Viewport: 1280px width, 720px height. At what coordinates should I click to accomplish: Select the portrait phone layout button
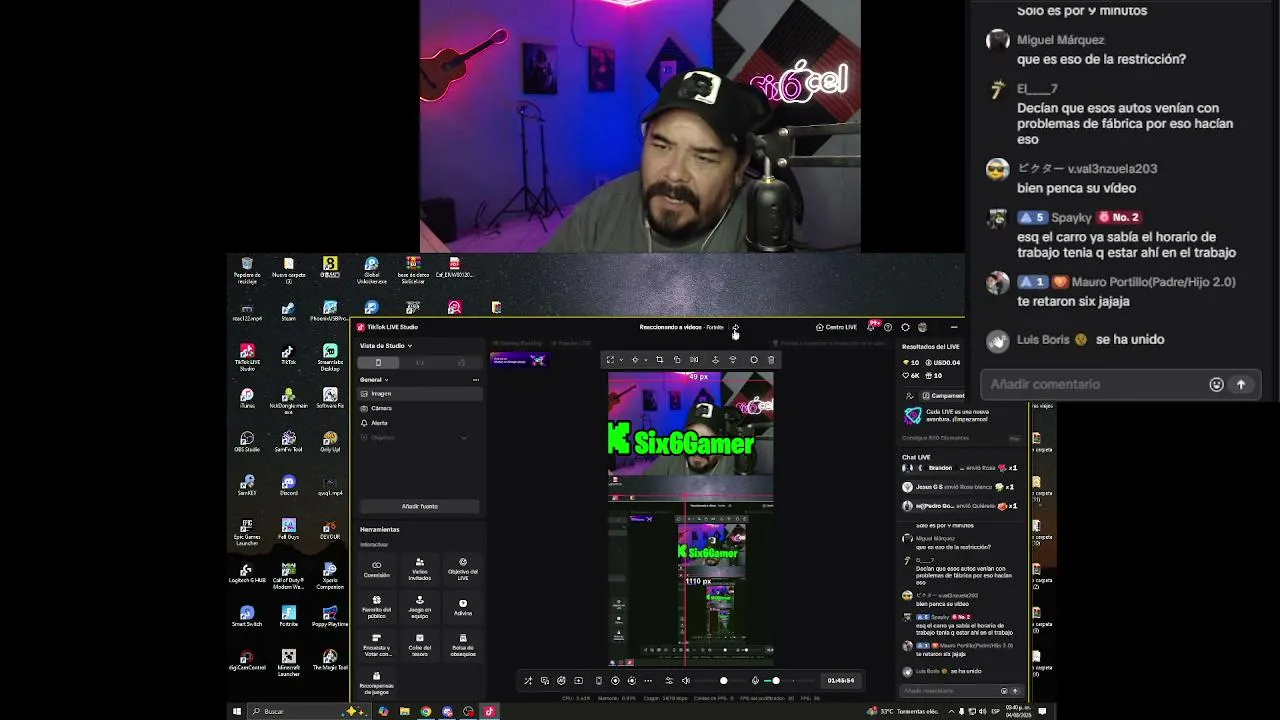coord(378,362)
